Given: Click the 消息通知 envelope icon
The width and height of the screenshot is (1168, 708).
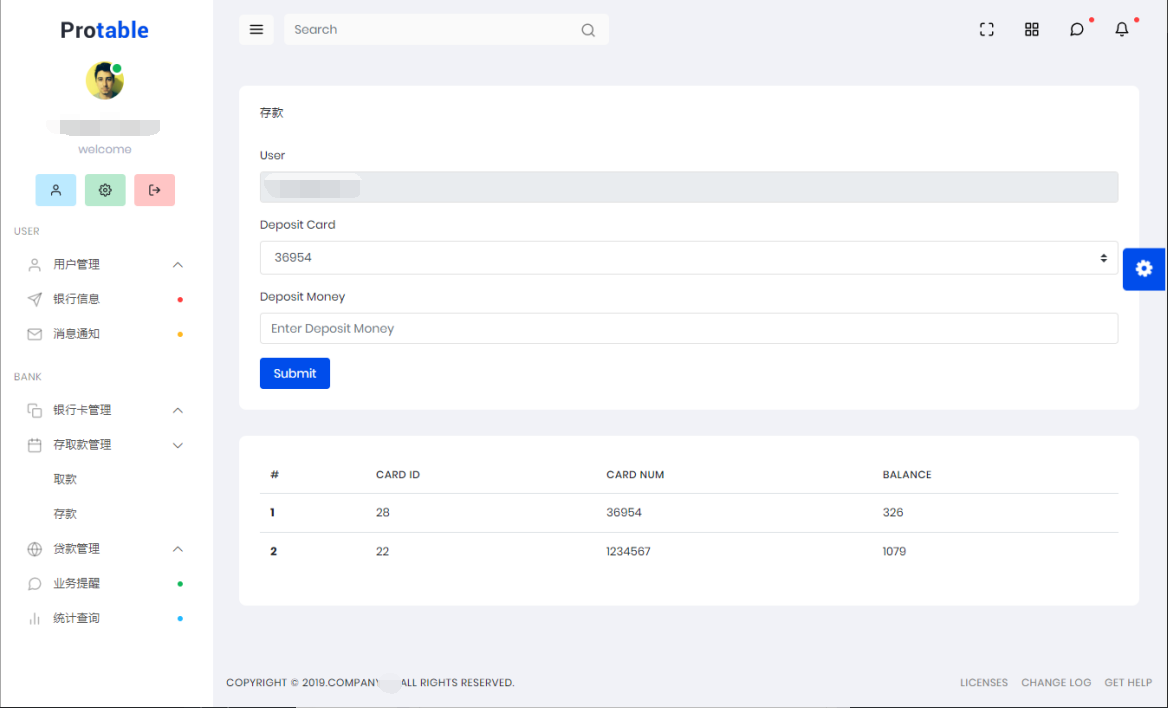Looking at the screenshot, I should point(34,334).
